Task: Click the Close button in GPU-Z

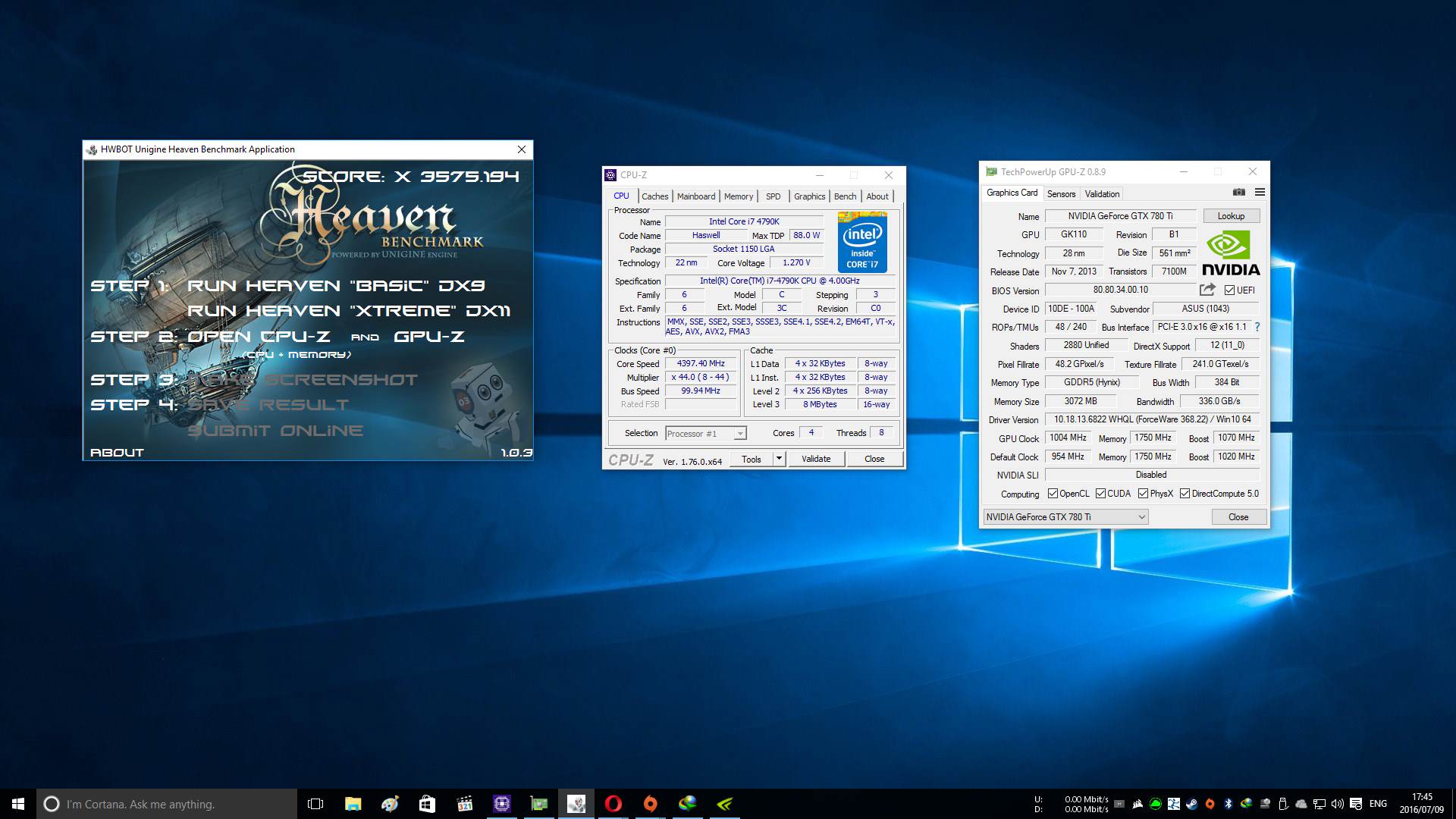Action: [x=1238, y=517]
